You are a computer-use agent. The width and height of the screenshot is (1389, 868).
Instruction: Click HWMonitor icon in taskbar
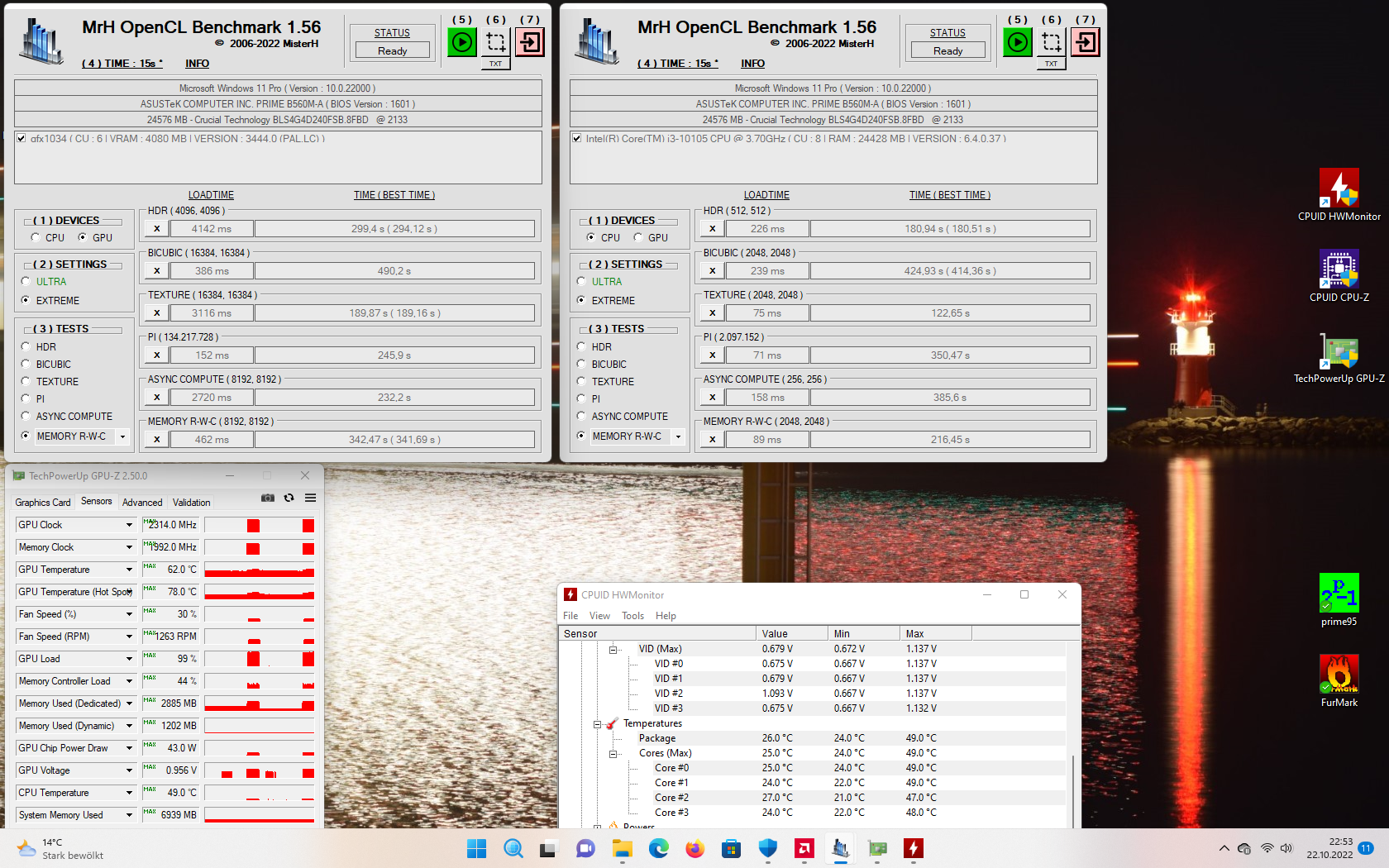pyautogui.click(x=914, y=848)
